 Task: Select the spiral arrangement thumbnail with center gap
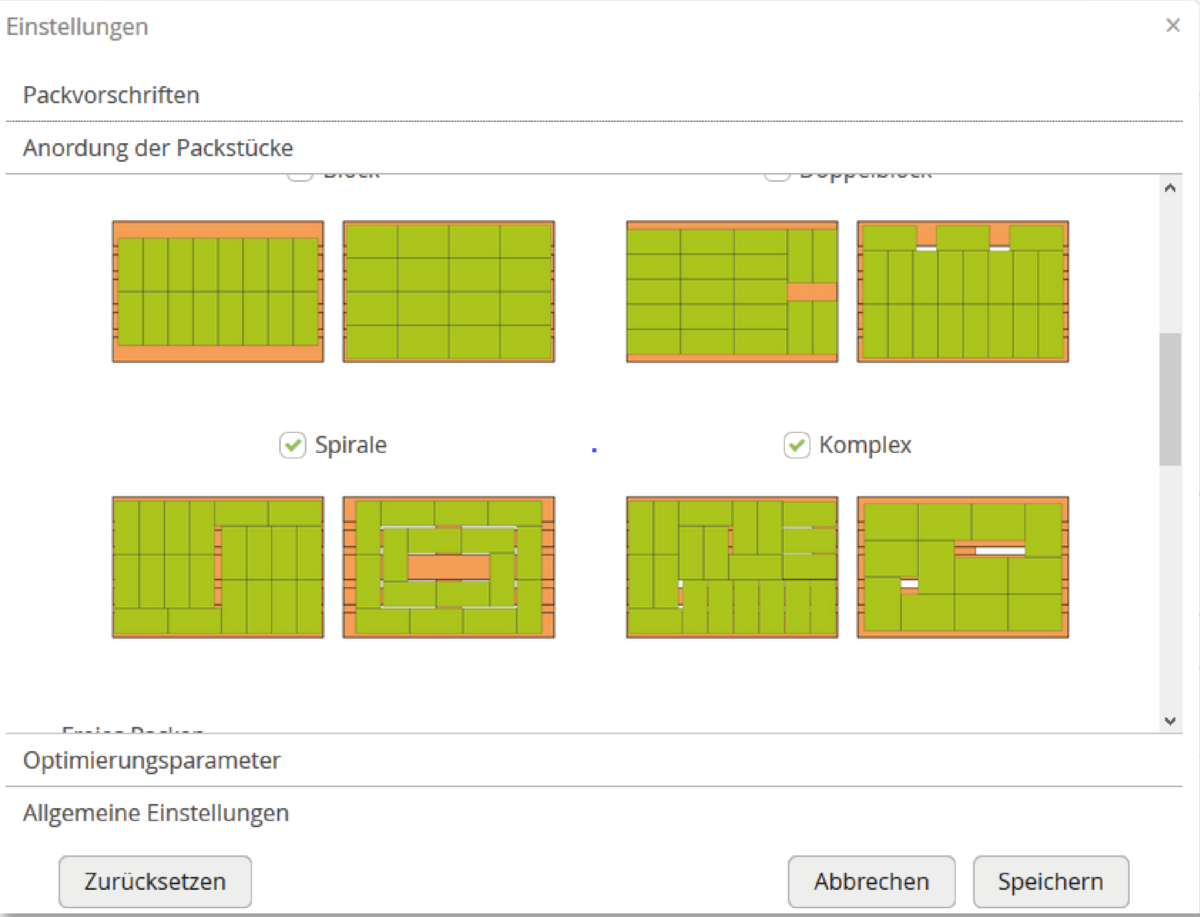point(450,566)
